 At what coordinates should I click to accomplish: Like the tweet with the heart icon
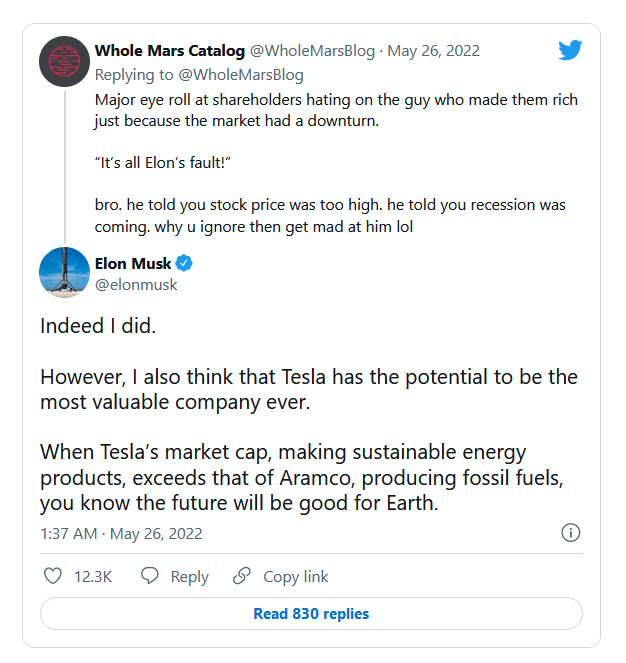coord(53,576)
